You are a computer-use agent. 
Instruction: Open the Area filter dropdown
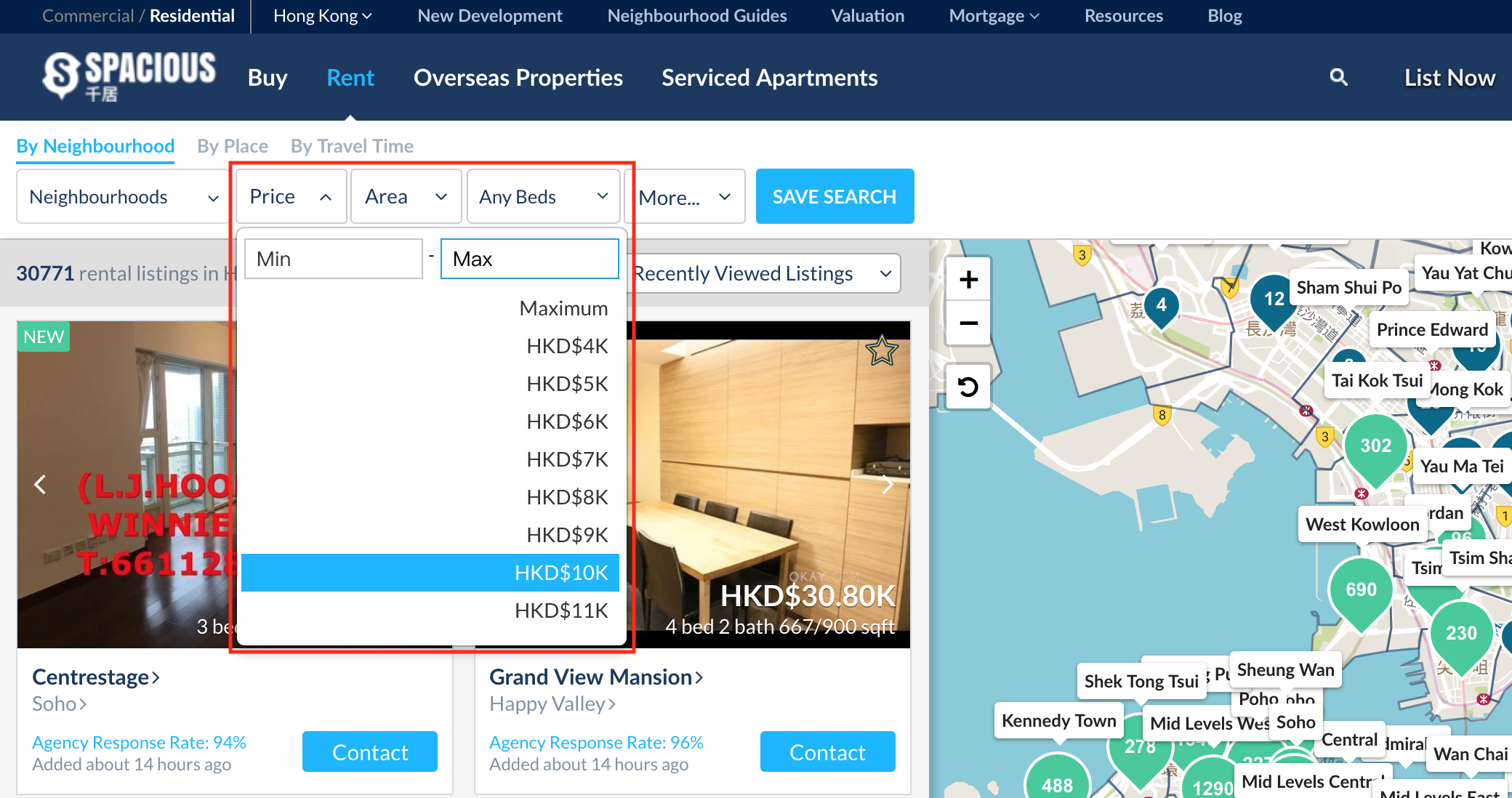click(406, 197)
